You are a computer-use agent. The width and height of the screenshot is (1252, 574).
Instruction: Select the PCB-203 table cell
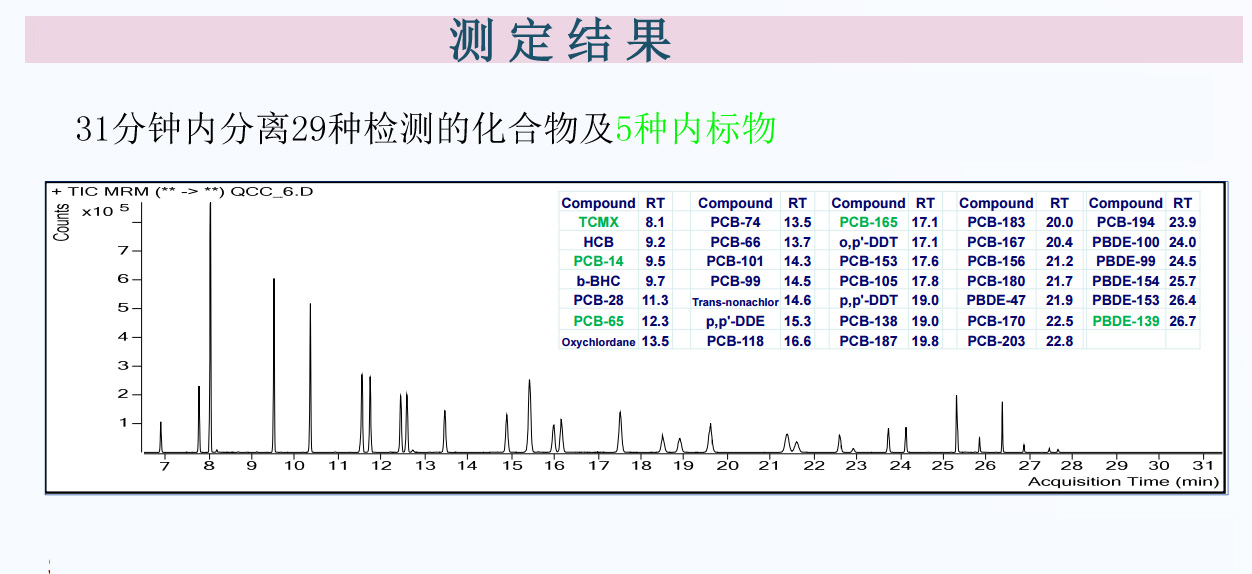pyautogui.click(x=996, y=341)
